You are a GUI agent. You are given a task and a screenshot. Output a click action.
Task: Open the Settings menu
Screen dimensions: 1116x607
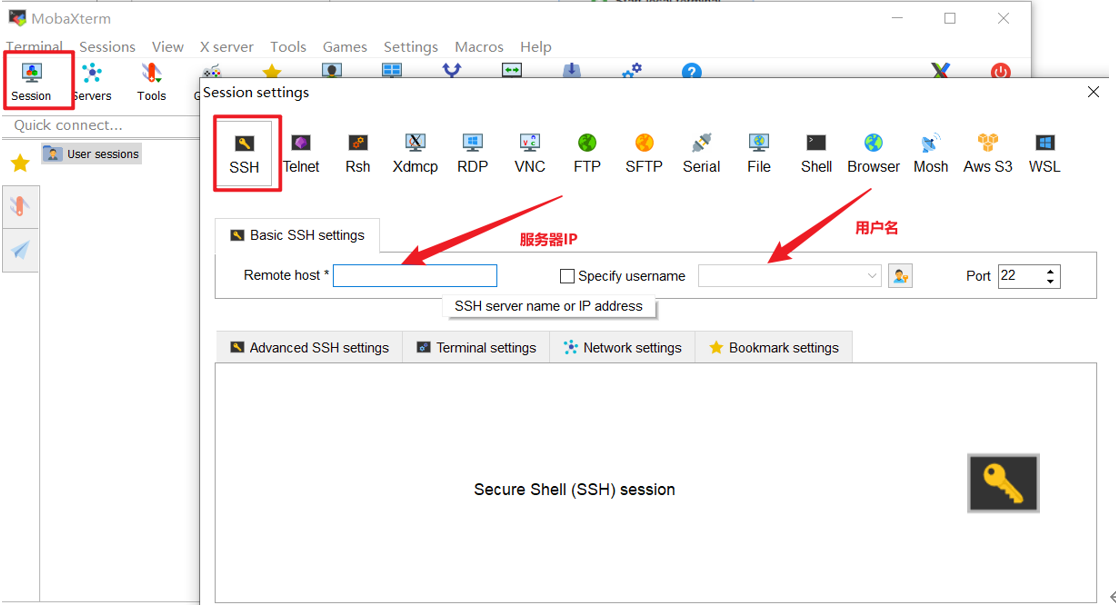tap(411, 47)
